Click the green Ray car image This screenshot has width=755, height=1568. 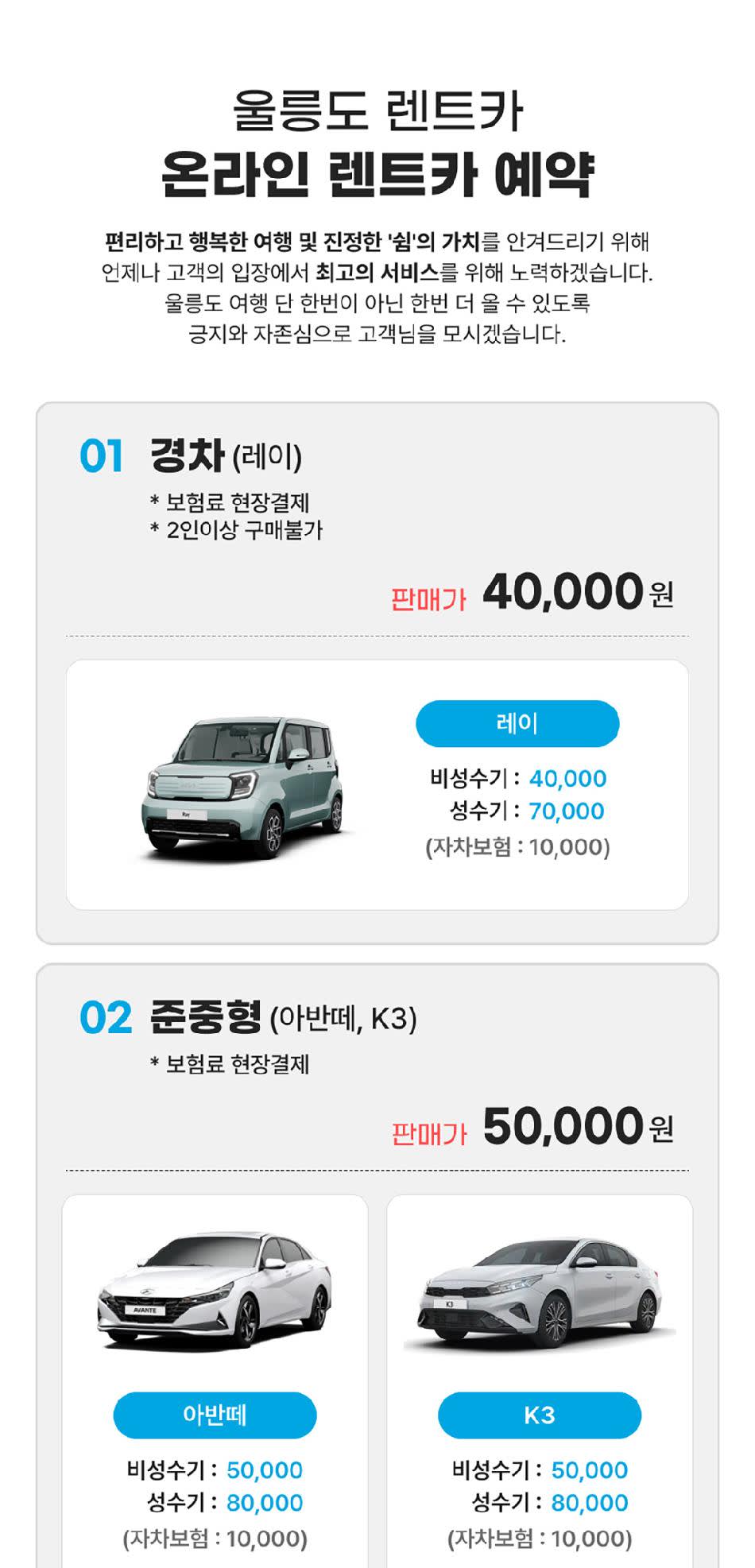coord(242,787)
